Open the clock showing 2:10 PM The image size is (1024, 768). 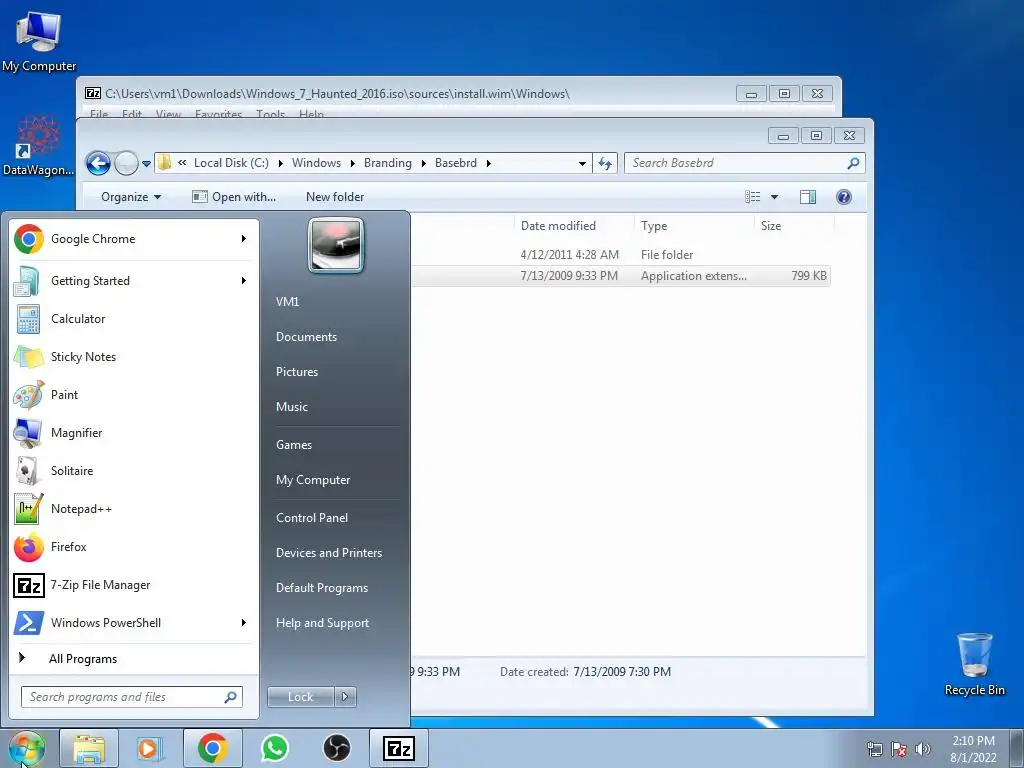pos(973,749)
